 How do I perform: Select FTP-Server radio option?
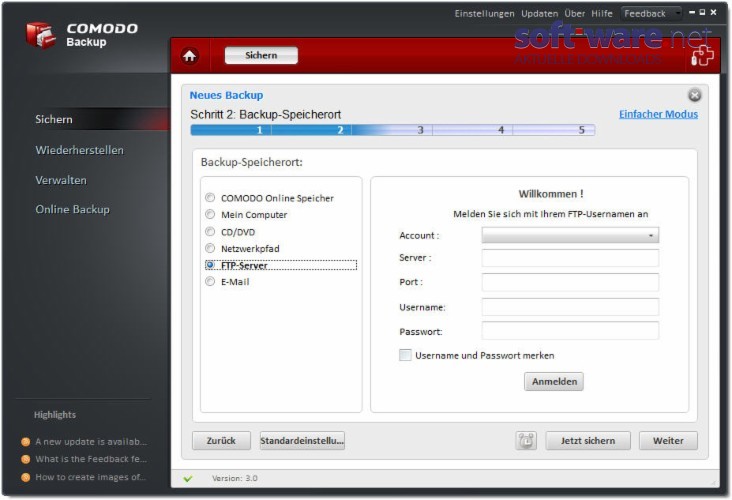click(210, 265)
